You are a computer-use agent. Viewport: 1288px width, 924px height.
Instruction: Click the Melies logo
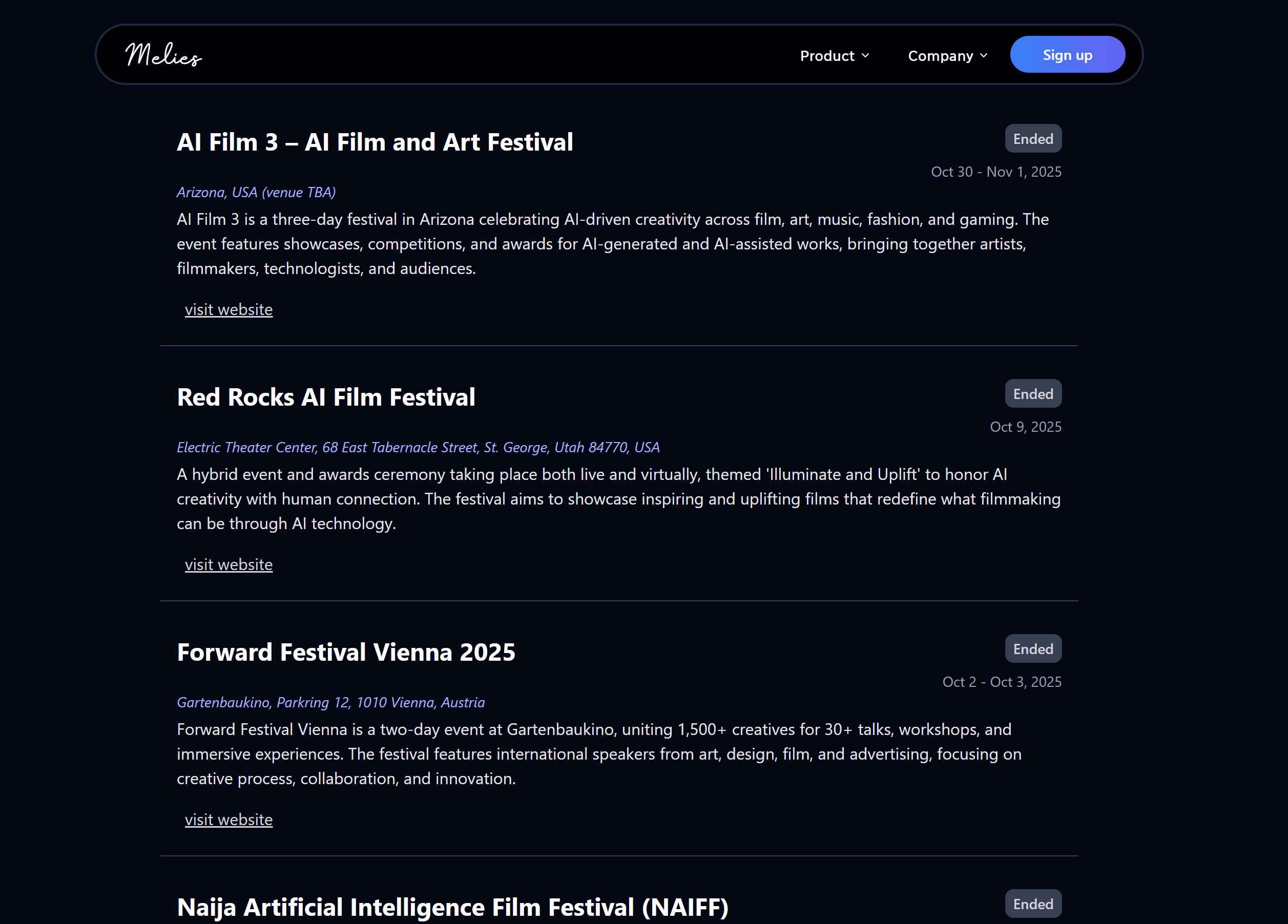click(x=163, y=55)
